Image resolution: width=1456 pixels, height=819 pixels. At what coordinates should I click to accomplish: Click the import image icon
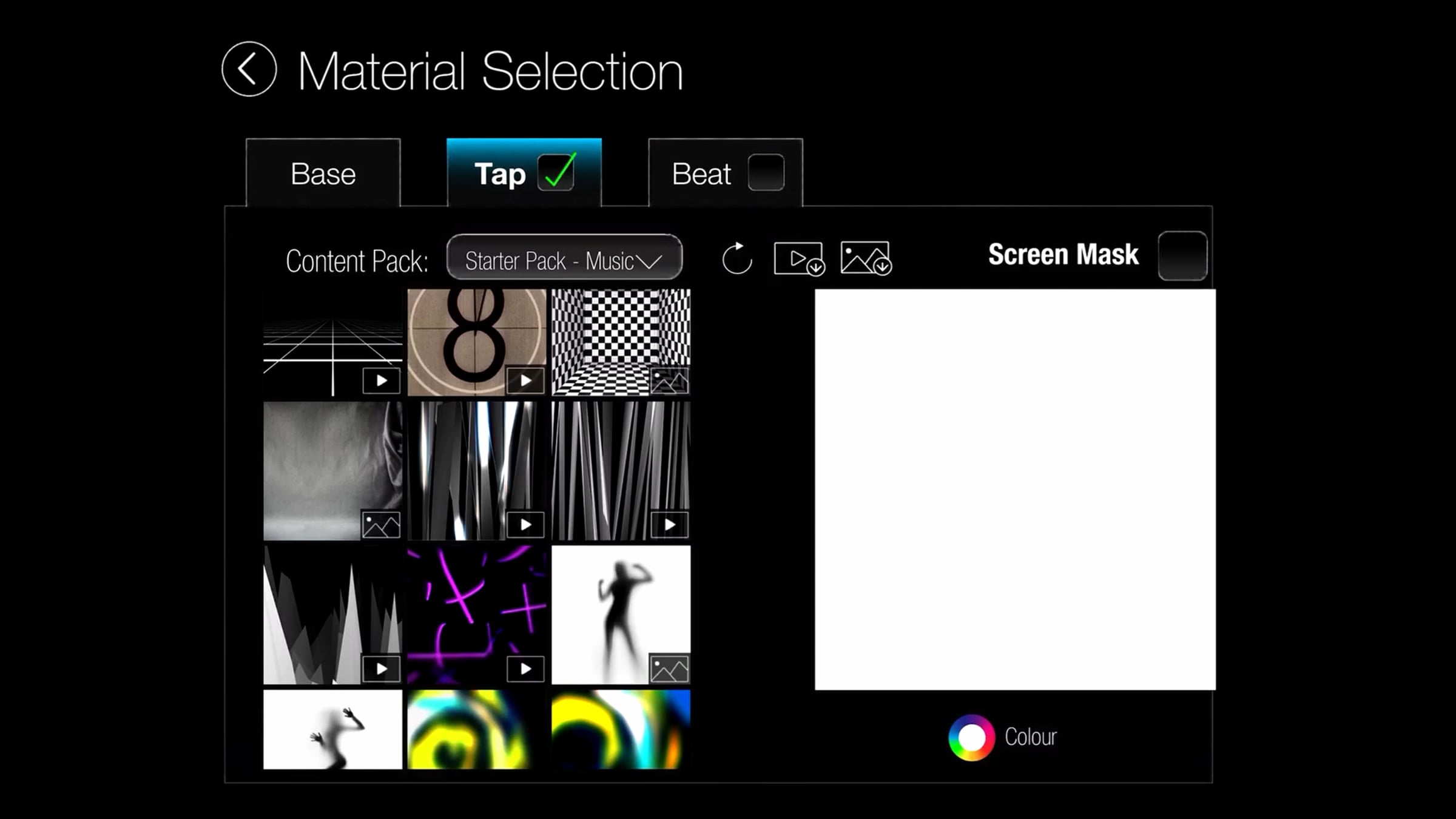(x=866, y=259)
